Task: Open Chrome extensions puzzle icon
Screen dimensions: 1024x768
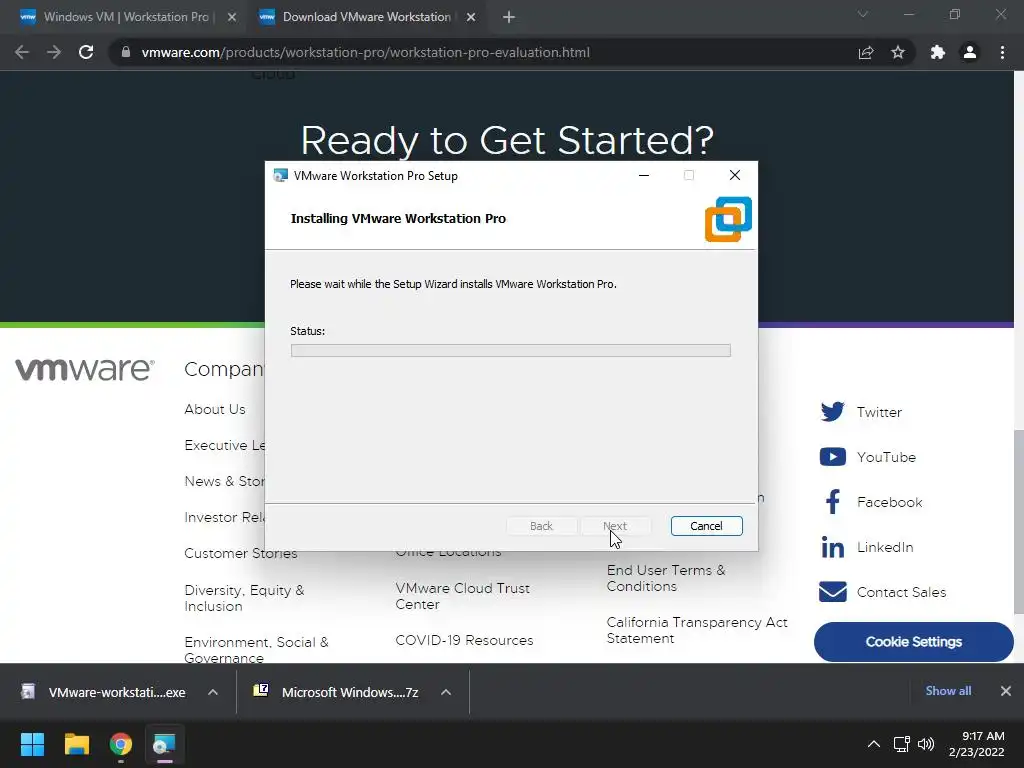Action: pyautogui.click(x=938, y=52)
